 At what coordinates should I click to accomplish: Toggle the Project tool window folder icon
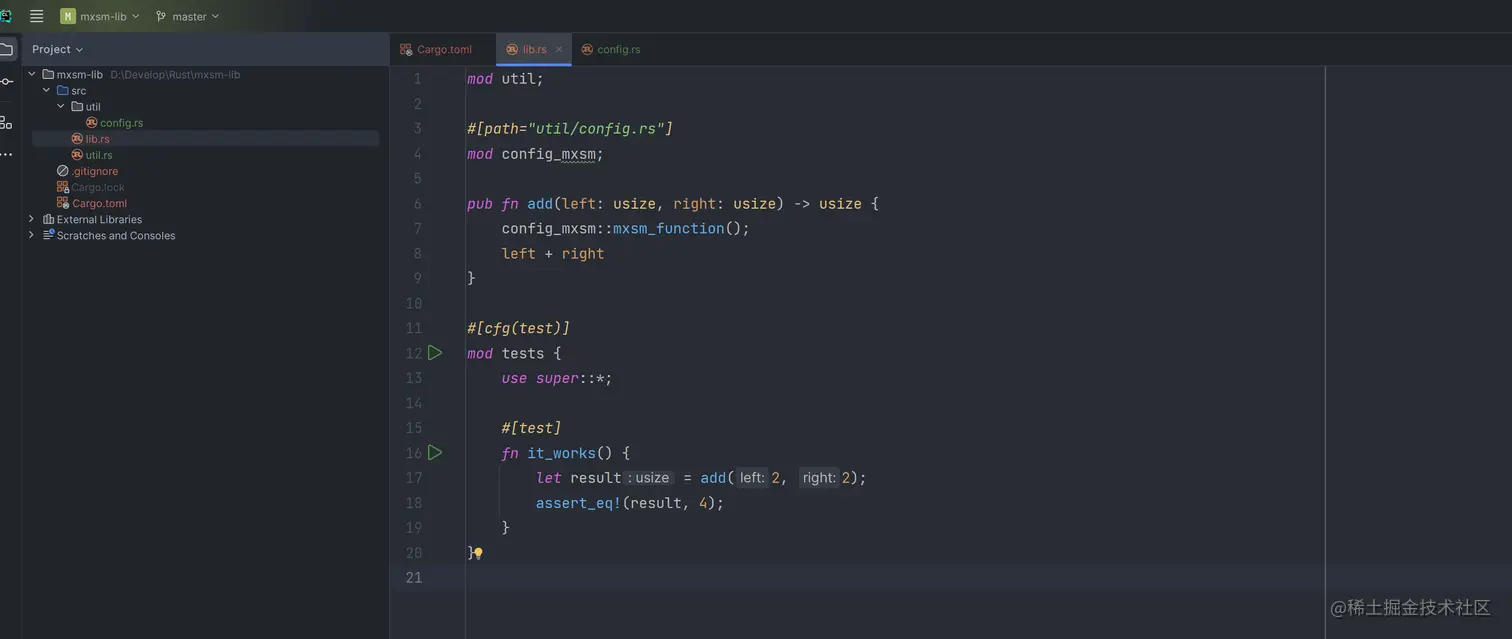tap(7, 49)
